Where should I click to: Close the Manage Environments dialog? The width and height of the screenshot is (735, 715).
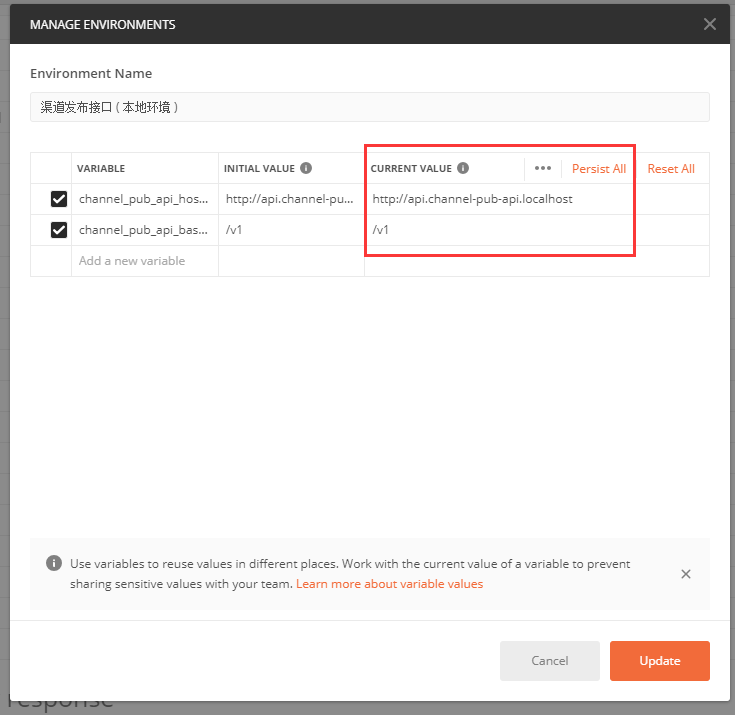coord(710,24)
